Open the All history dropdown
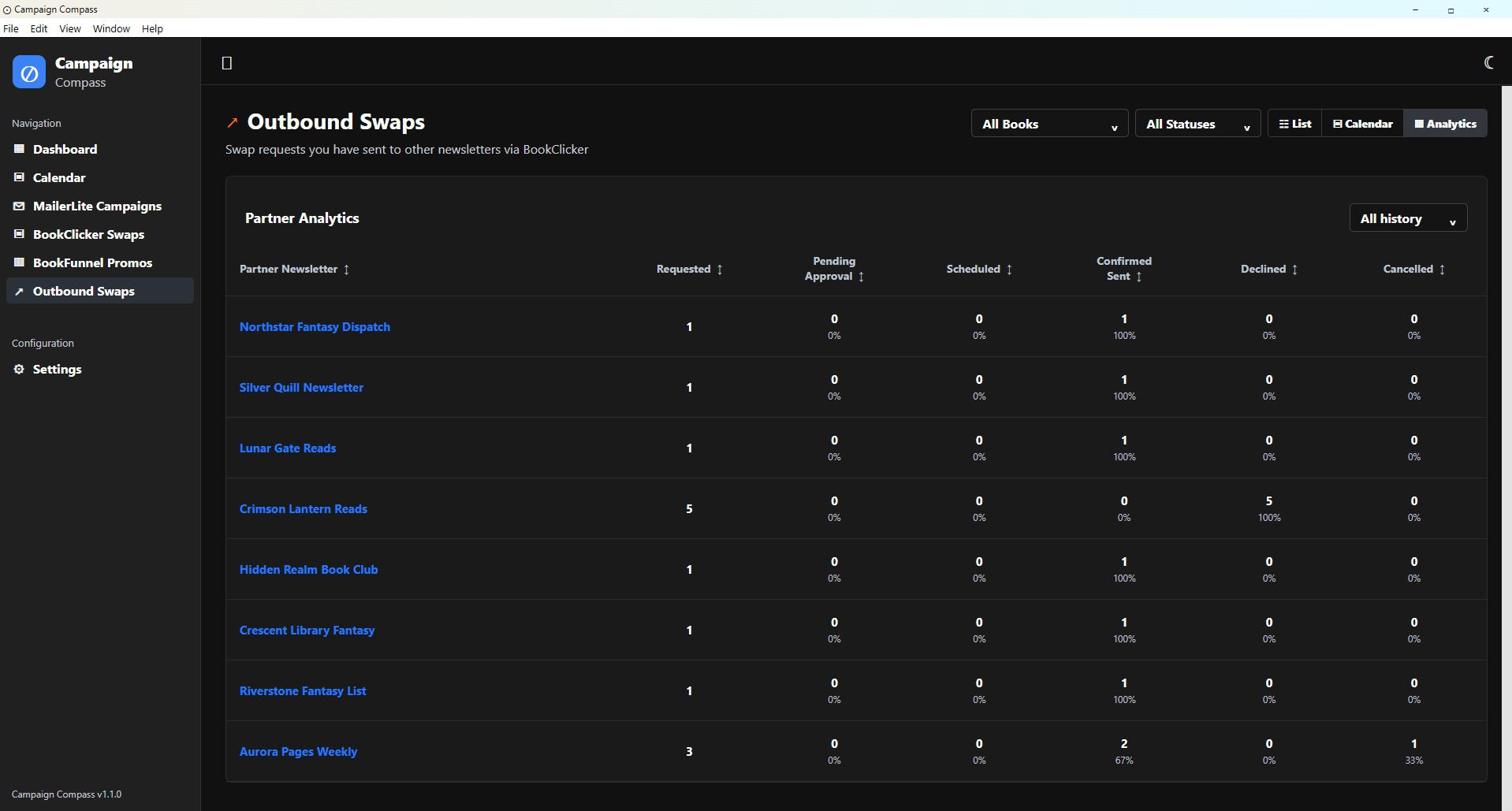 coord(1408,218)
